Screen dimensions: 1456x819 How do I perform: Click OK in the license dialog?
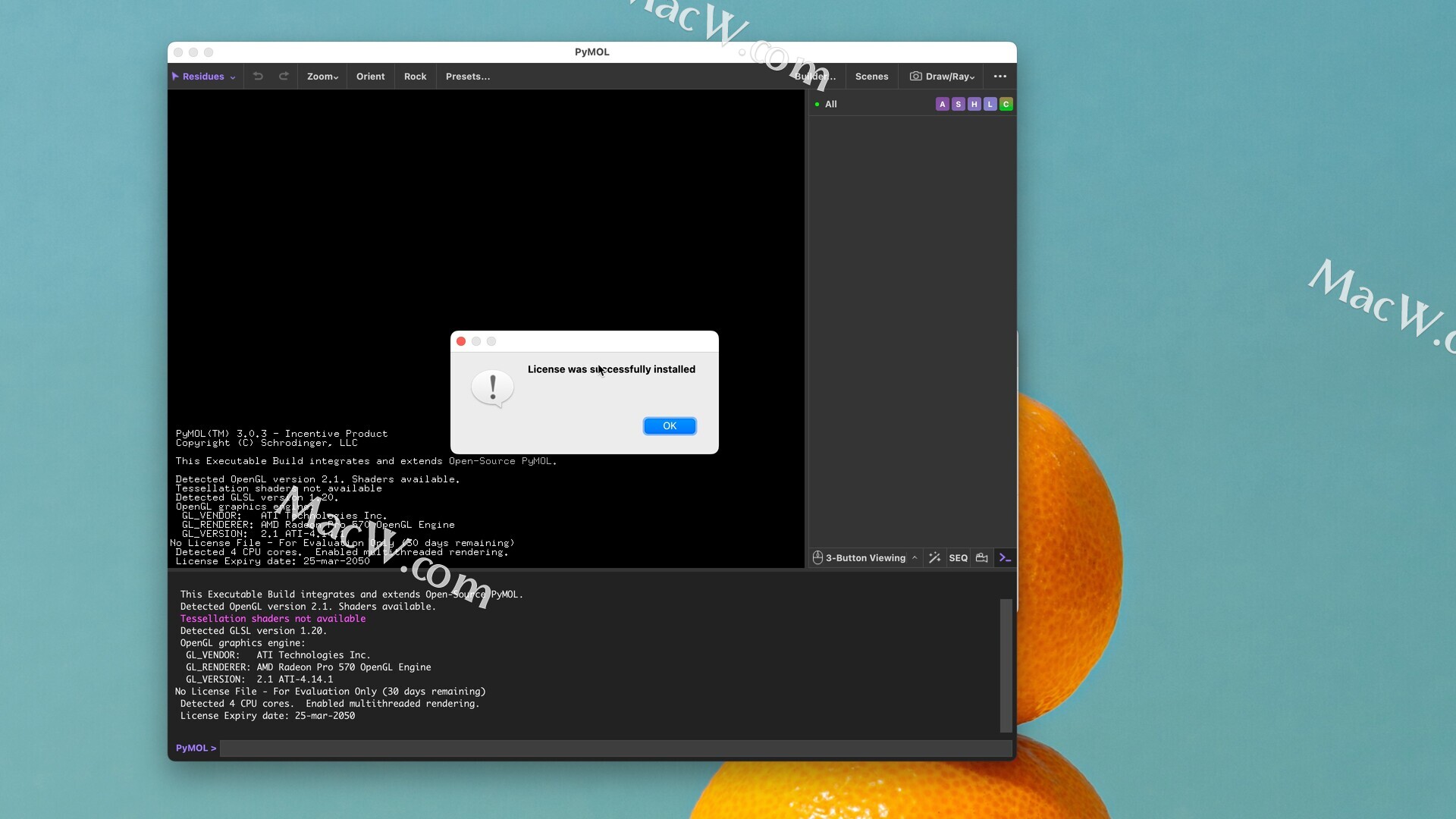[x=670, y=426]
